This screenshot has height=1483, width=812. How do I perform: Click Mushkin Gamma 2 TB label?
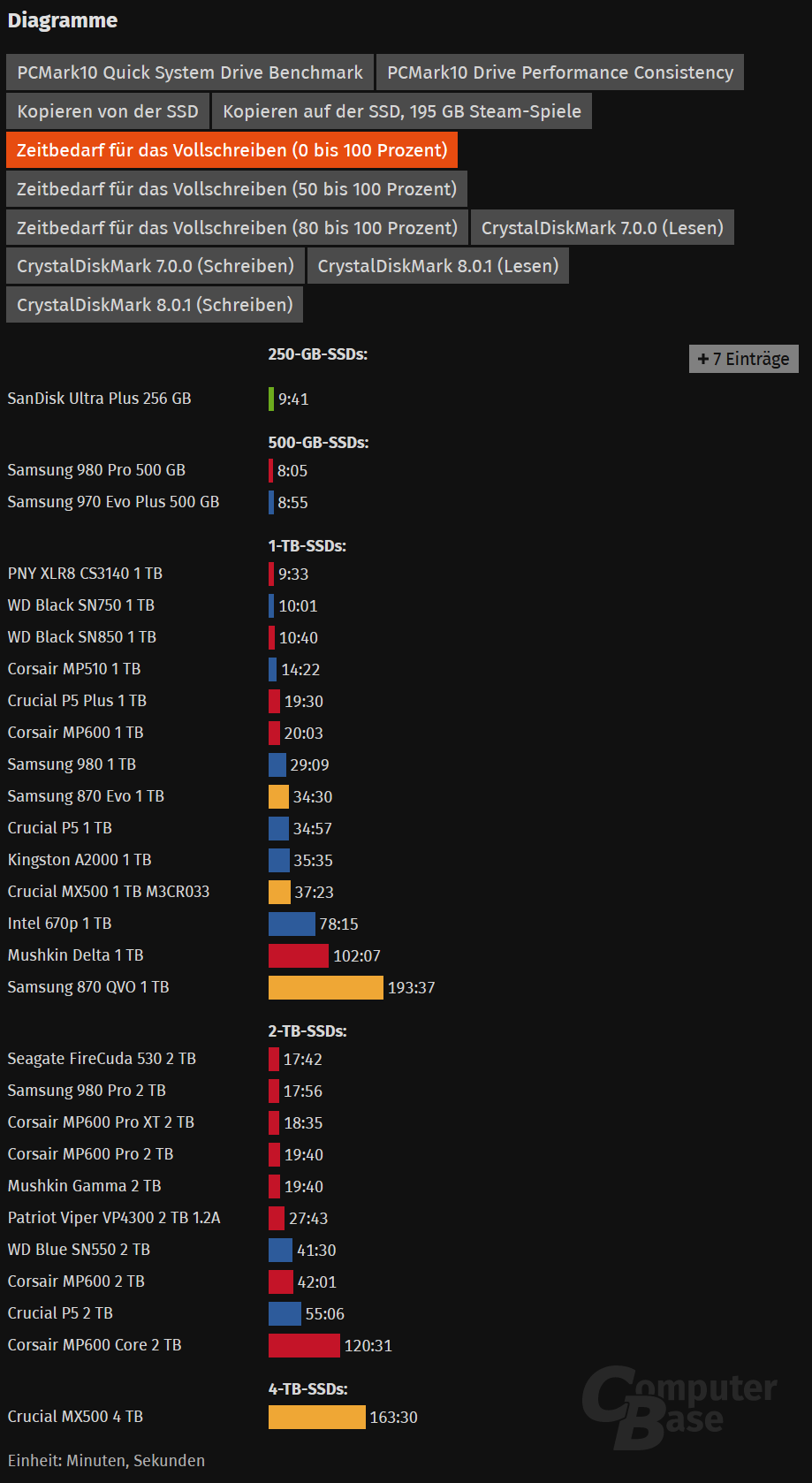pos(85,1186)
